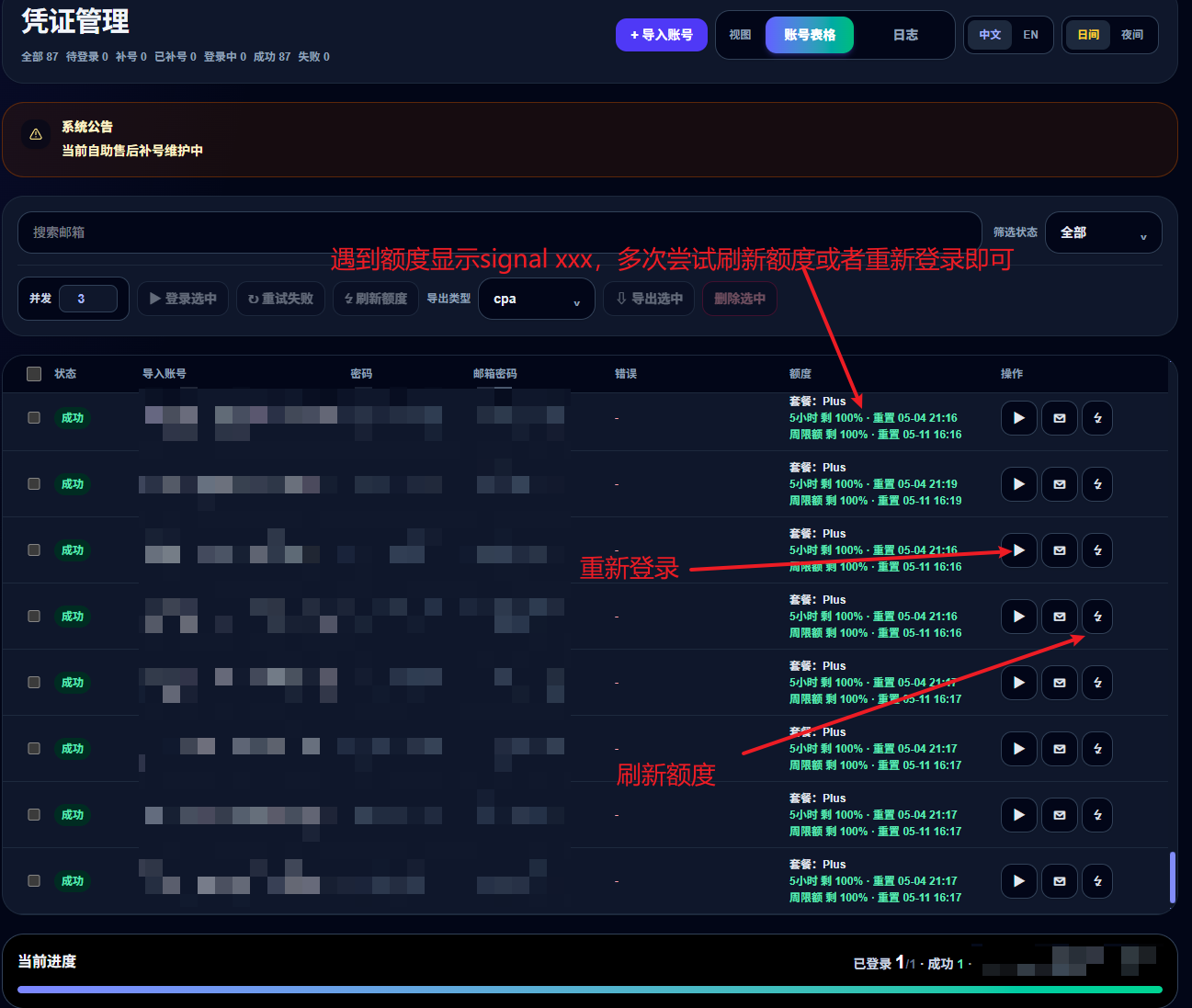Click lightning icon in seventh account row
The image size is (1192, 1008).
coord(1097,815)
